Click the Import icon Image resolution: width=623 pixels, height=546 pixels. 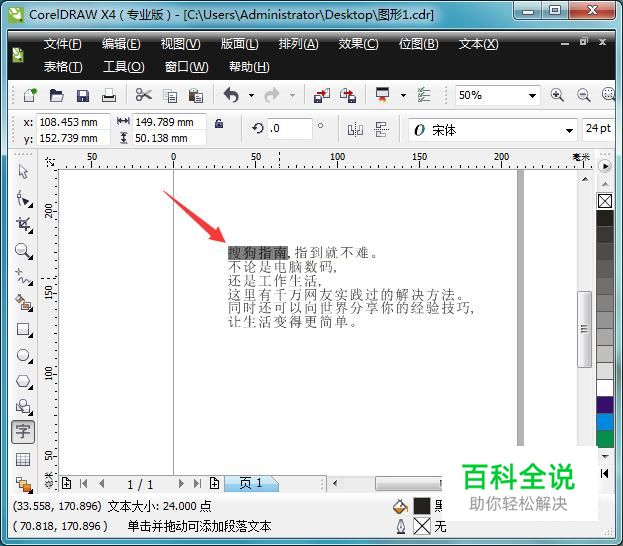[x=322, y=96]
